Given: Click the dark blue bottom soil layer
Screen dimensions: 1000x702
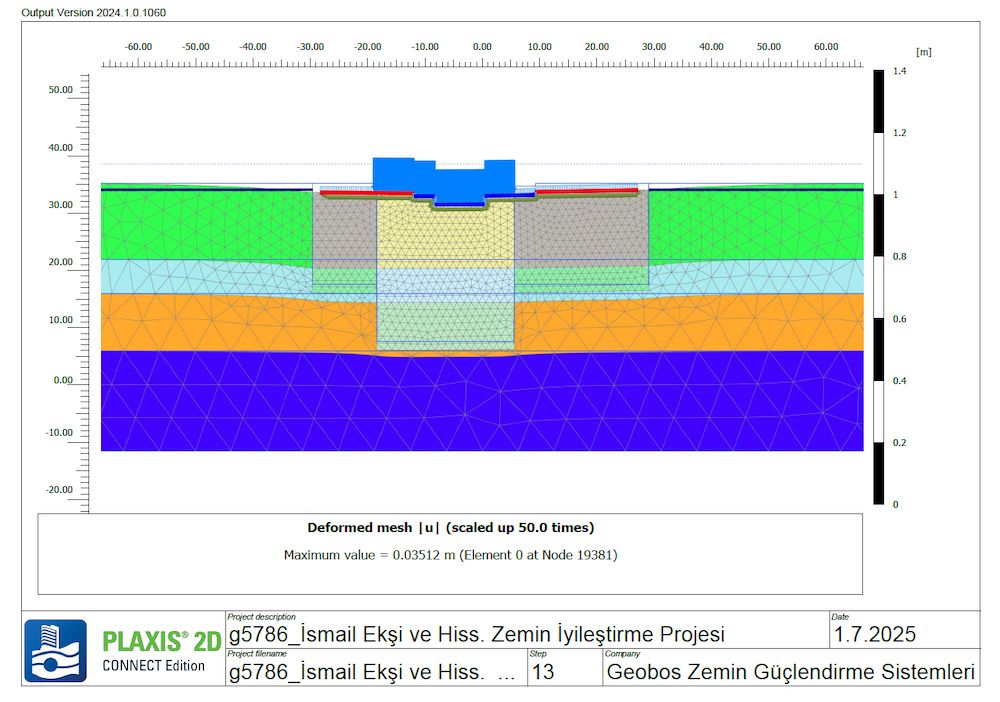Looking at the screenshot, I should tap(480, 400).
